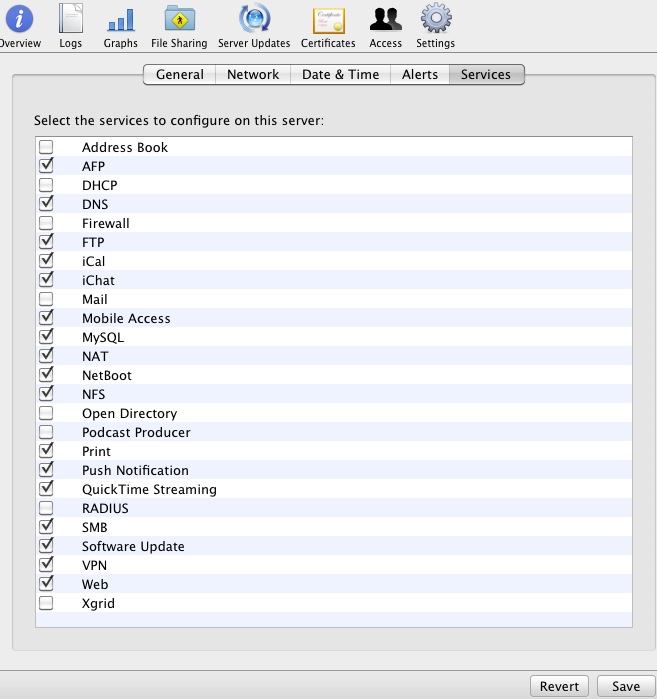Enable the Open Directory checkbox
Screen dimensions: 657x699
click(x=46, y=413)
